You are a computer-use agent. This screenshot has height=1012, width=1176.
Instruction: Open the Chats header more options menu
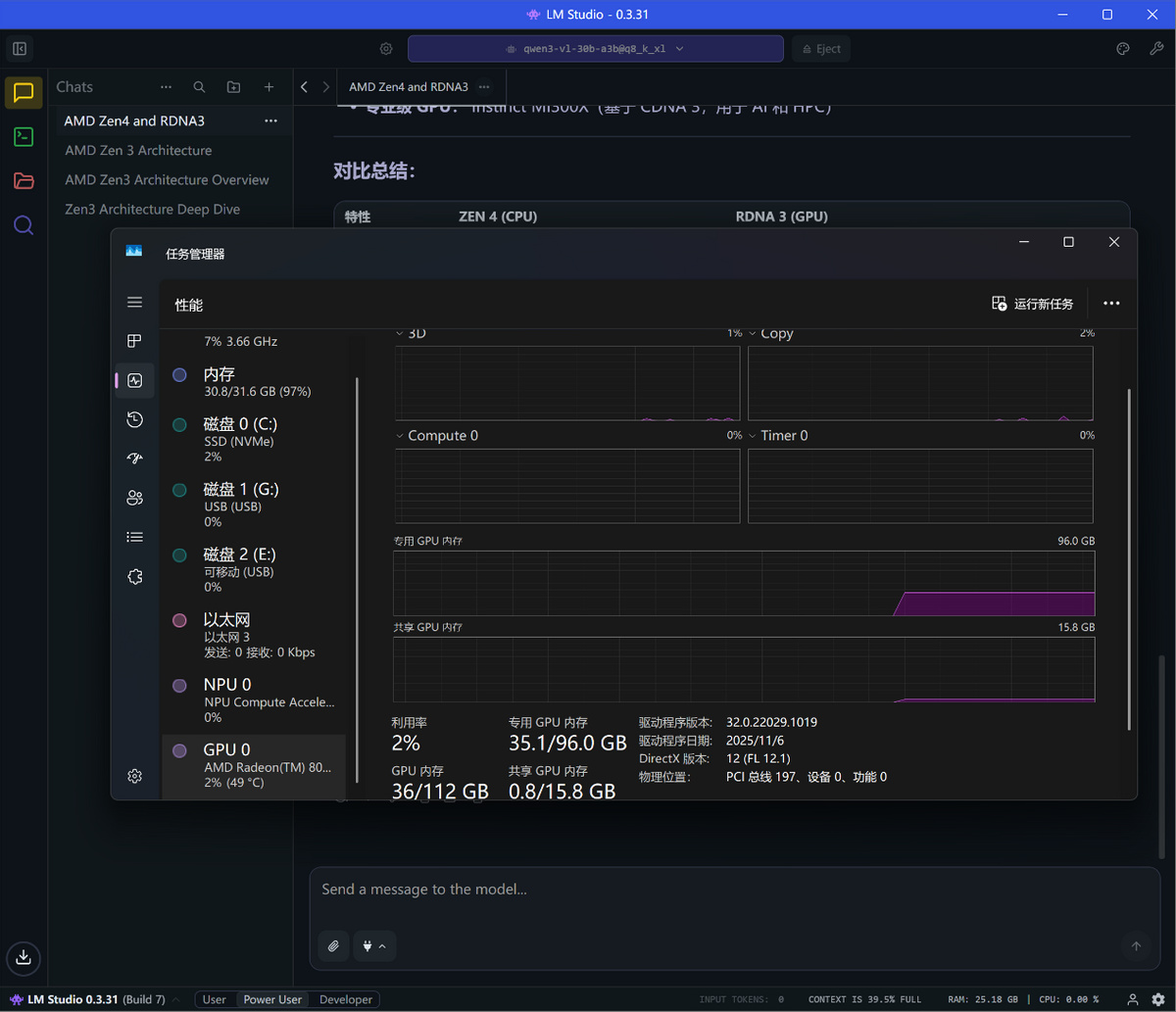(x=166, y=87)
